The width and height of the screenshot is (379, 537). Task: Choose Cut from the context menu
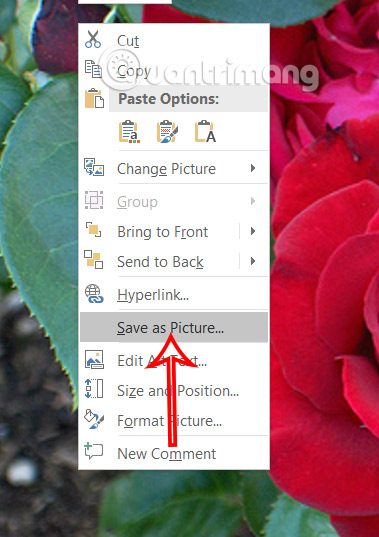point(174,40)
